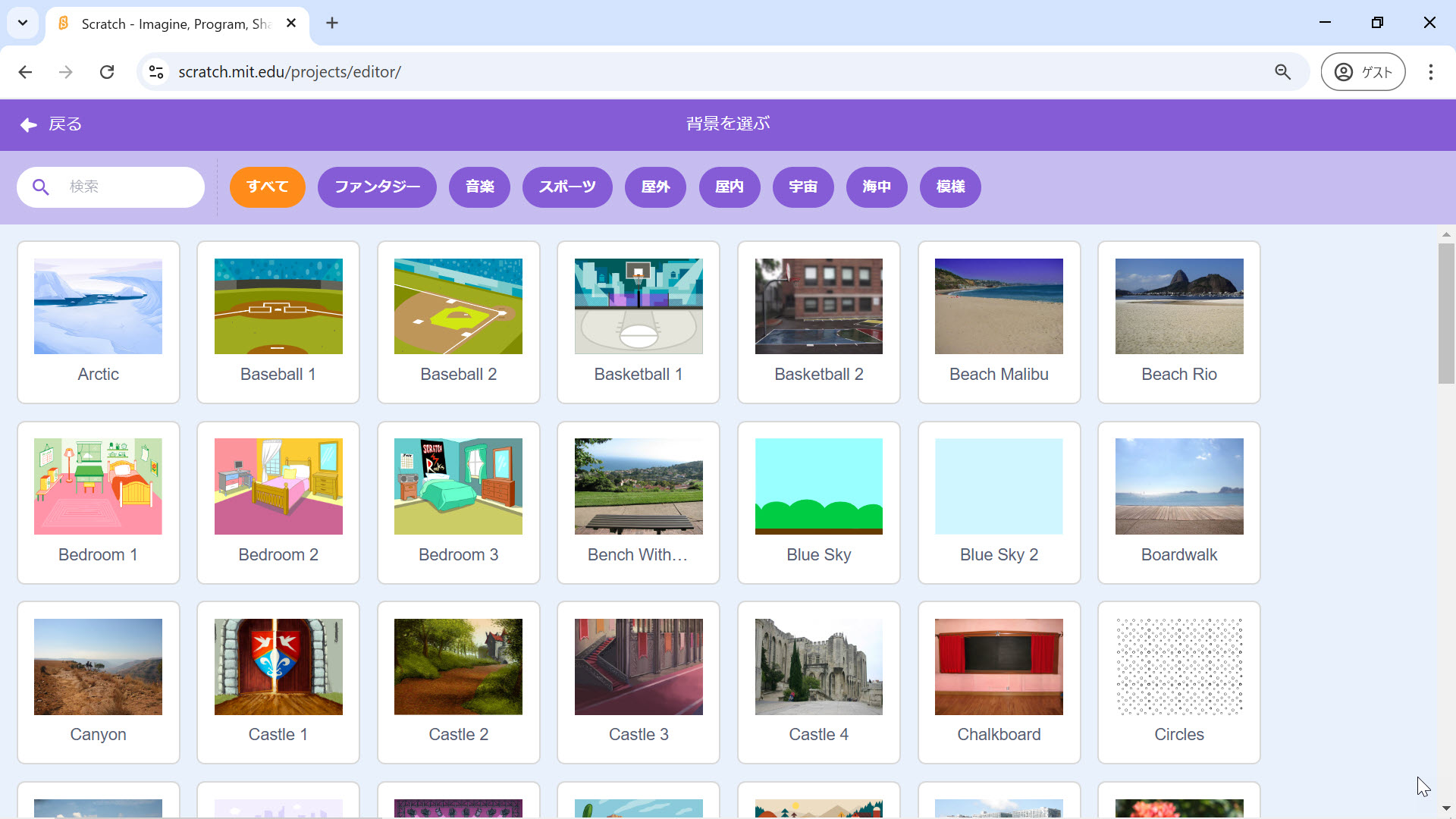Choose the Bedroom 3 backdrop
The width and height of the screenshot is (1456, 819).
pos(459,503)
